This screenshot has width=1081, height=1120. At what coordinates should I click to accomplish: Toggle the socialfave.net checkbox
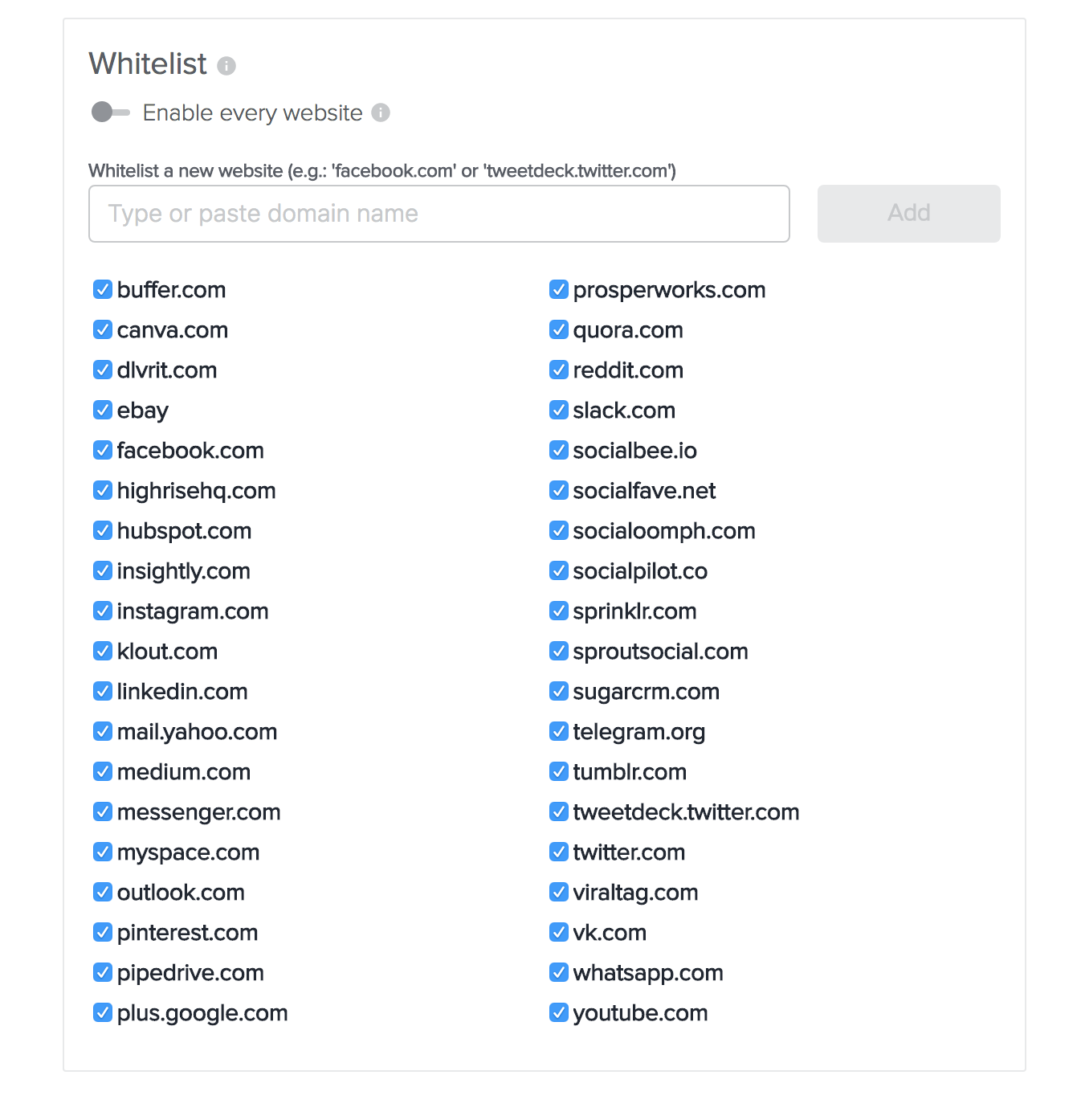tap(559, 490)
